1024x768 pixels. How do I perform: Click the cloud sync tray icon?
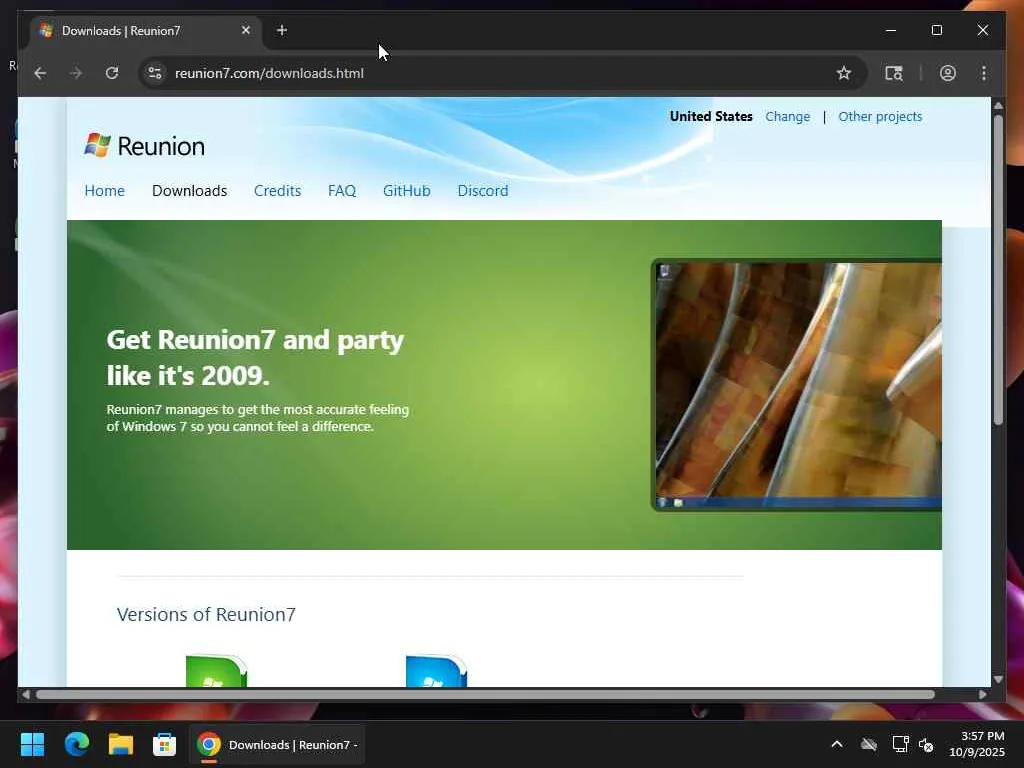(869, 744)
